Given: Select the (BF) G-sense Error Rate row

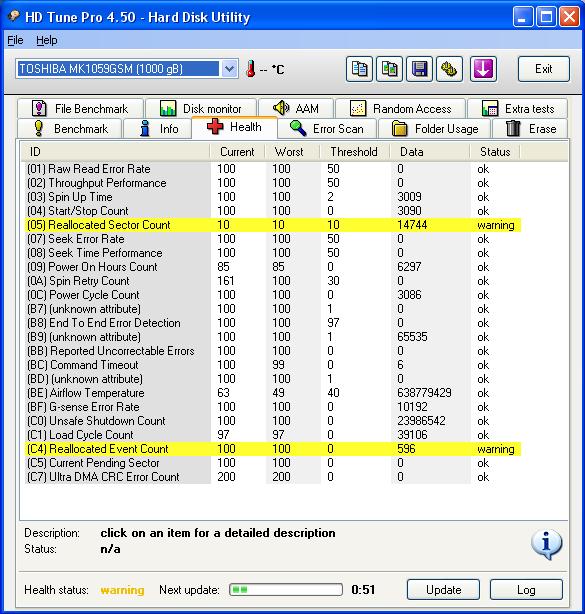Looking at the screenshot, I should [273, 407].
